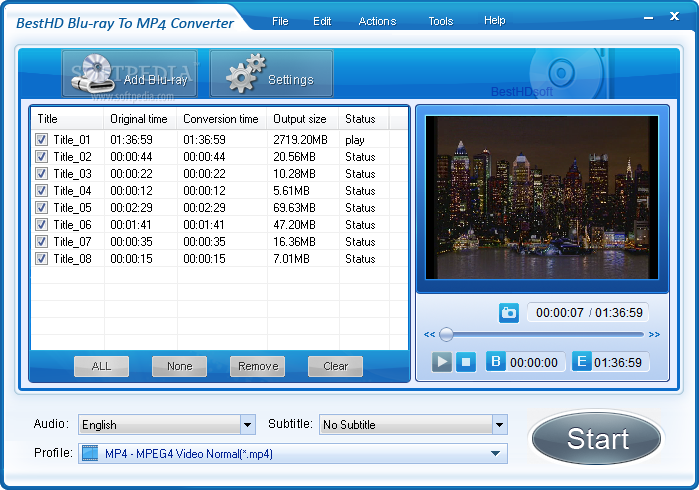Click the ALL button
This screenshot has height=490, width=699.
[101, 366]
